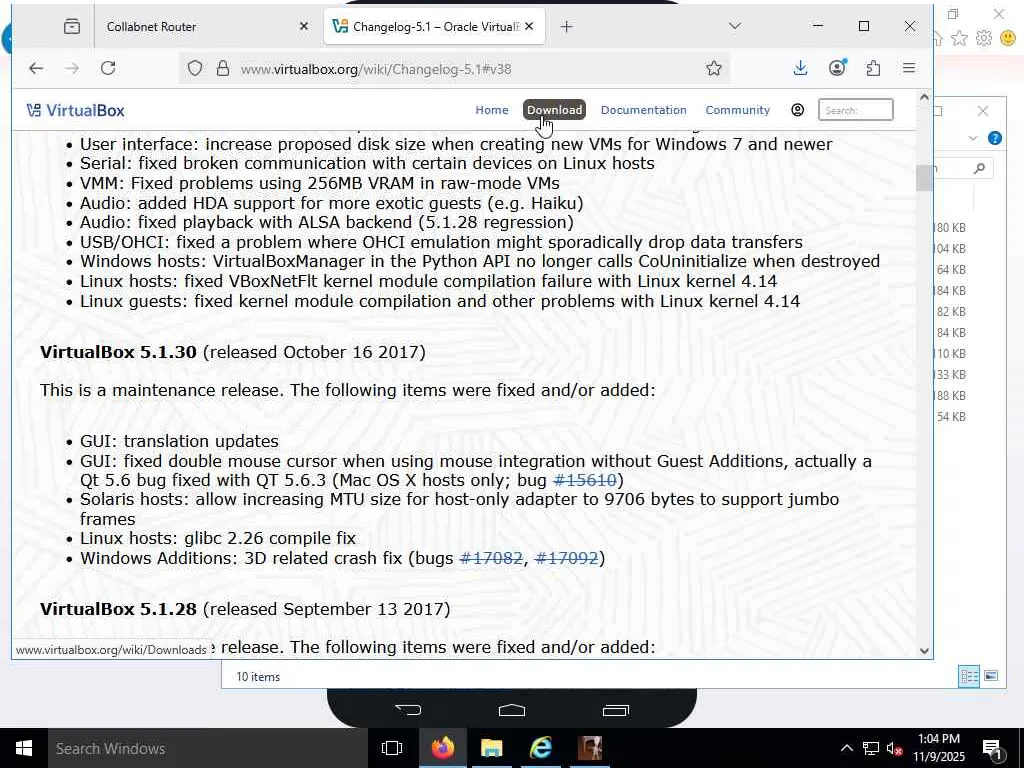Switch to large icons view in the file window
This screenshot has width=1024, height=768.
click(x=991, y=676)
